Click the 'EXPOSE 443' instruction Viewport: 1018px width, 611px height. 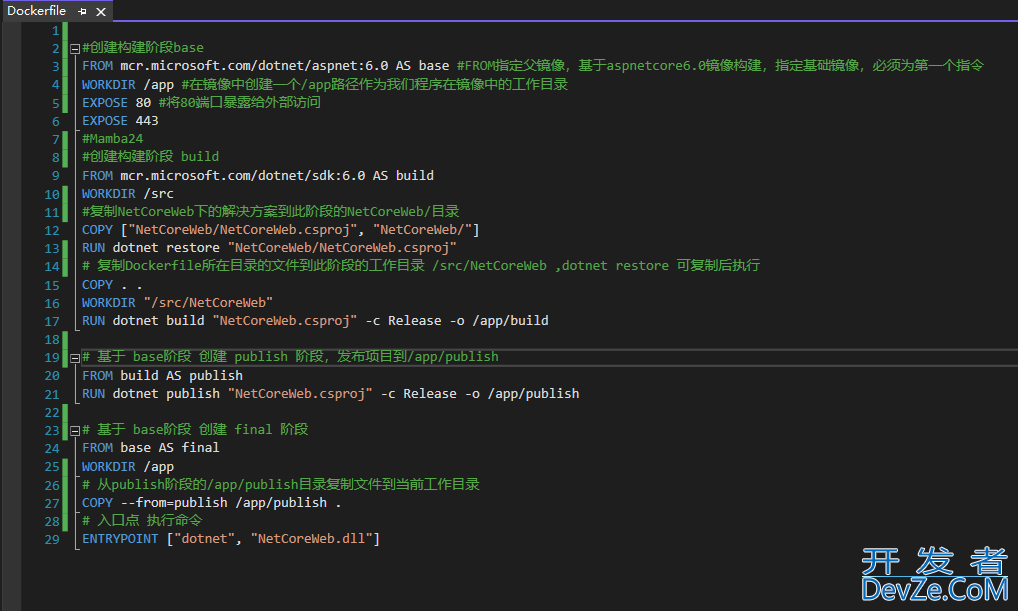pos(120,121)
